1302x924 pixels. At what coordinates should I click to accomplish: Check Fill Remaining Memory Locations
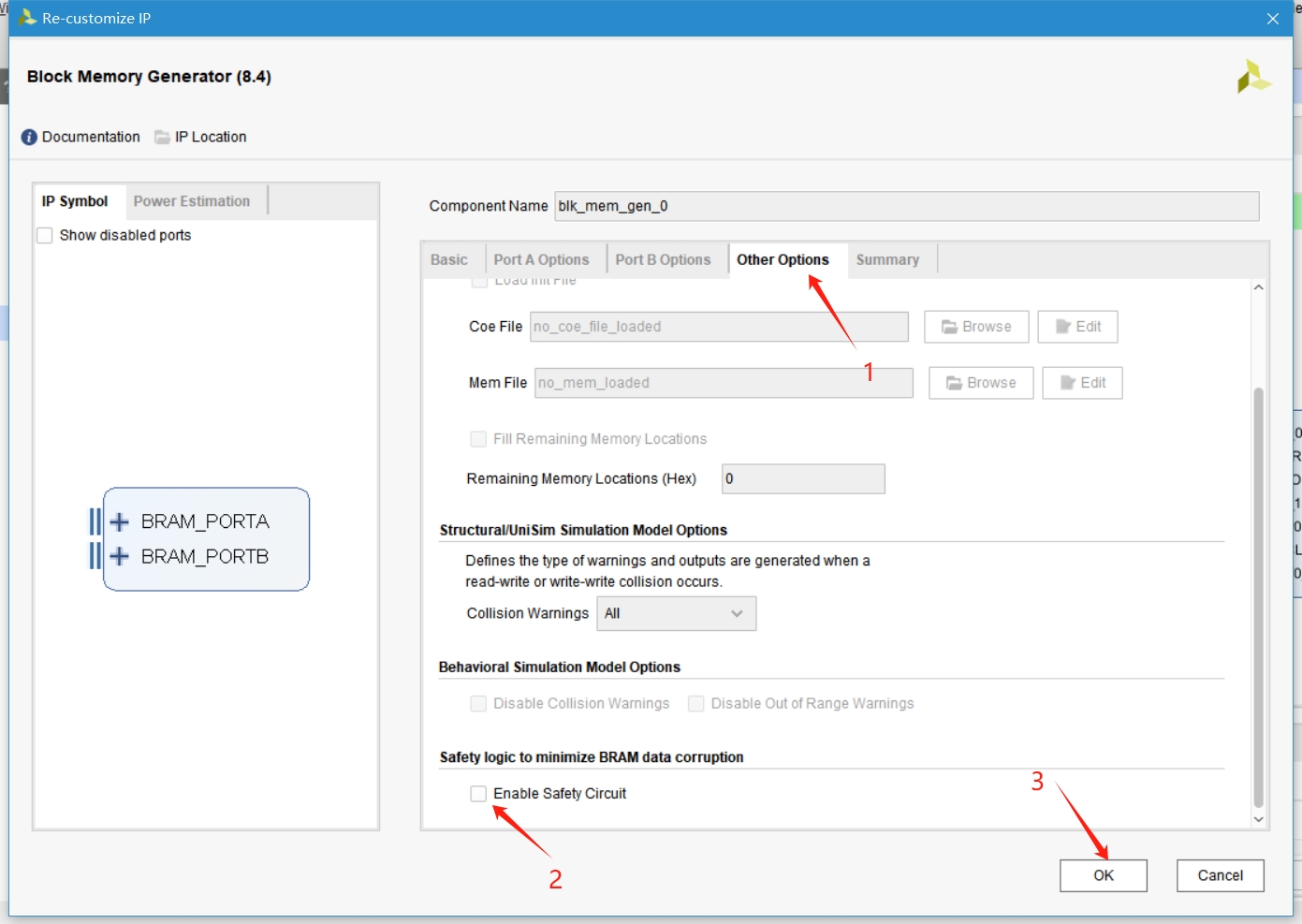tap(478, 439)
